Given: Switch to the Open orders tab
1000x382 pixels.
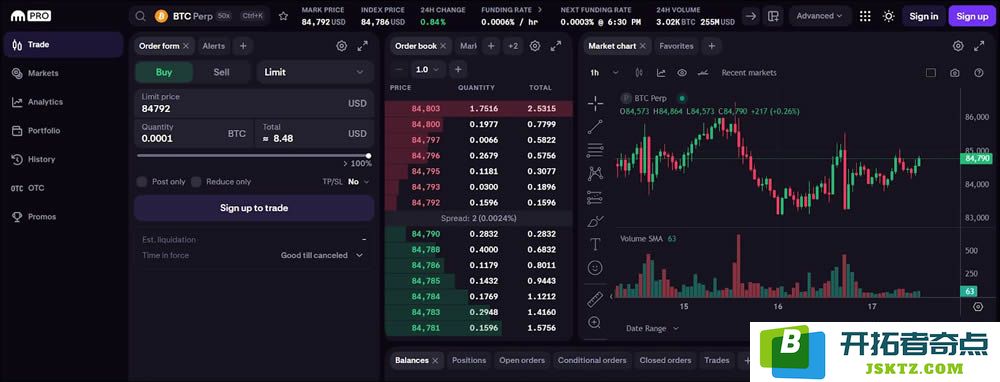Looking at the screenshot, I should (x=522, y=360).
